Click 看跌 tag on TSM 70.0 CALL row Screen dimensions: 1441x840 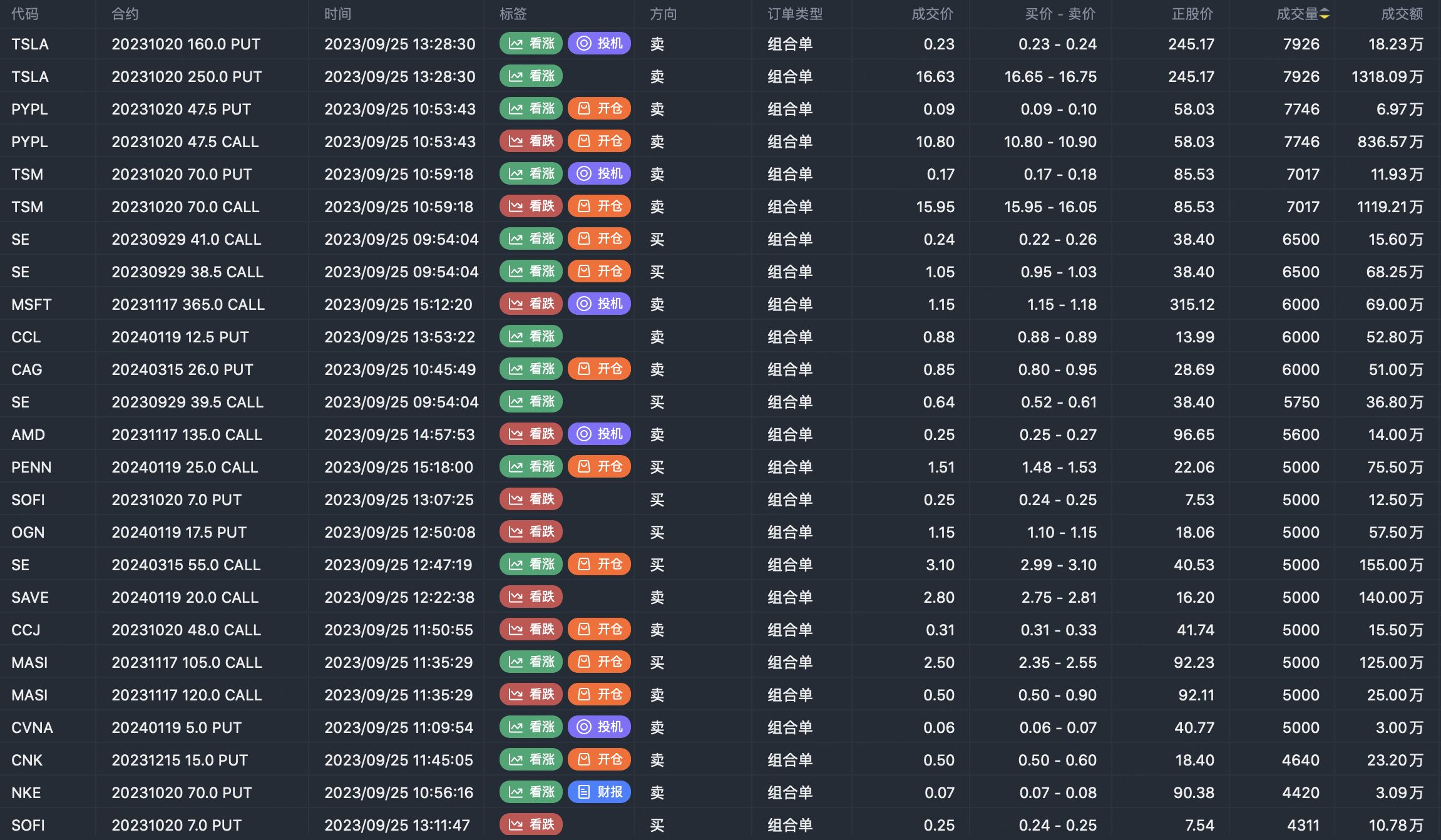click(x=531, y=206)
